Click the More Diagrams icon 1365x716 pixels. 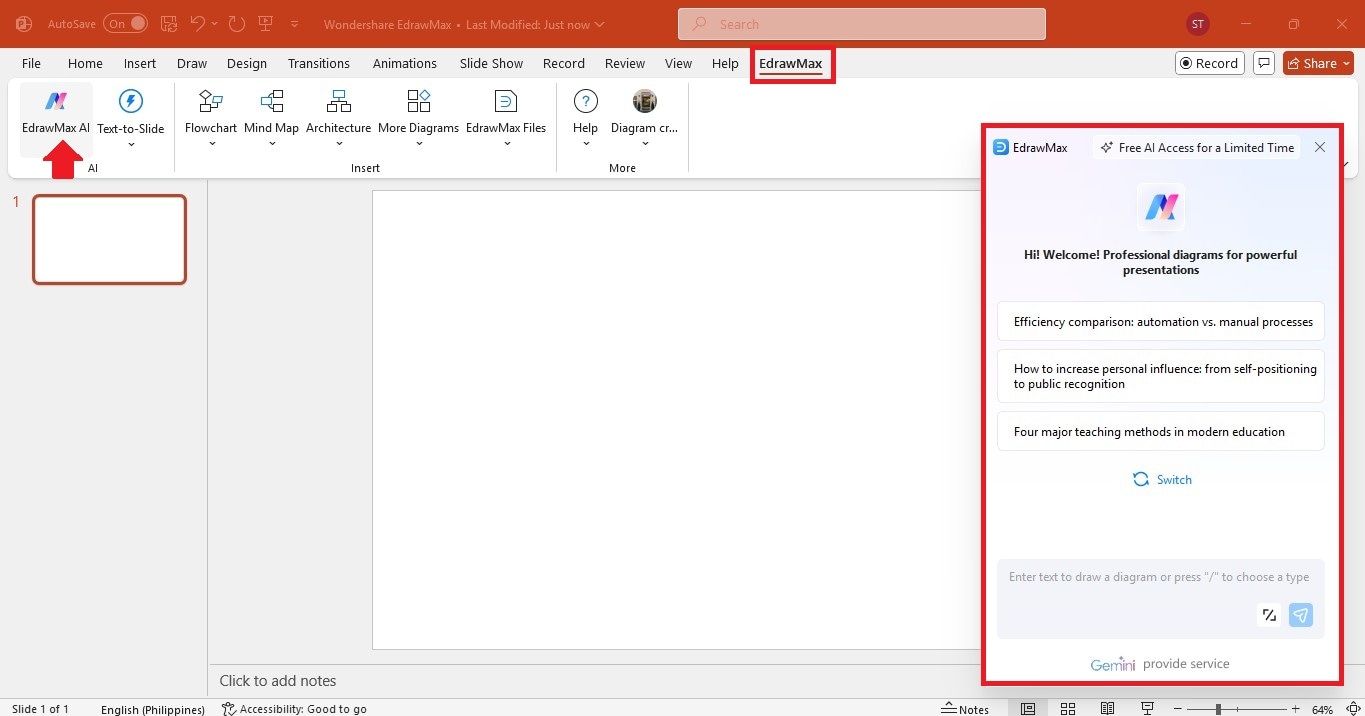click(418, 101)
